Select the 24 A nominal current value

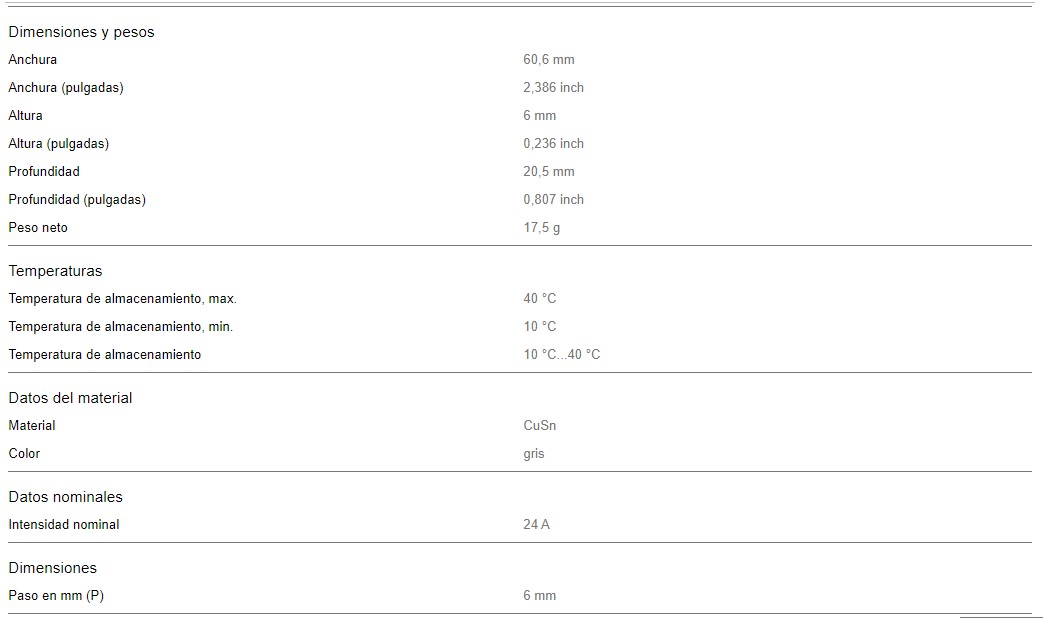pos(536,525)
